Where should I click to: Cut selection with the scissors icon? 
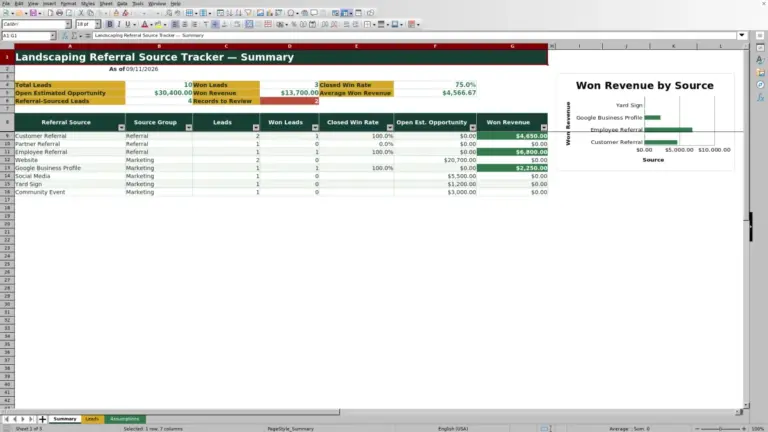(81, 13)
